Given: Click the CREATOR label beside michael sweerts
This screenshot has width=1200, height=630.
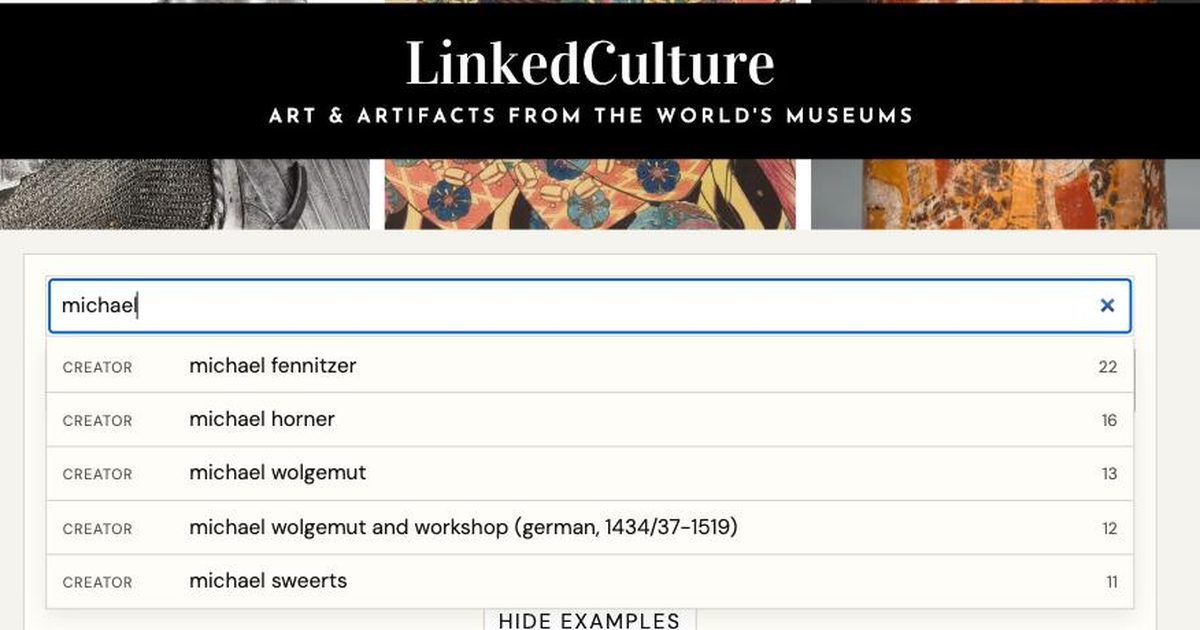Looking at the screenshot, I should click(x=97, y=582).
